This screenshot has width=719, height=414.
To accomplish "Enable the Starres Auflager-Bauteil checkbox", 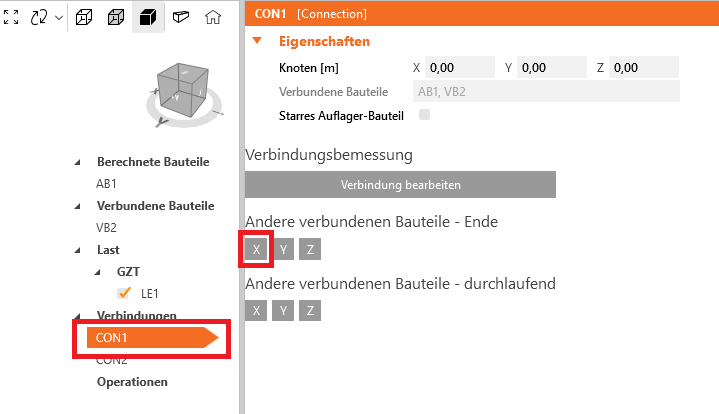I will point(425,115).
